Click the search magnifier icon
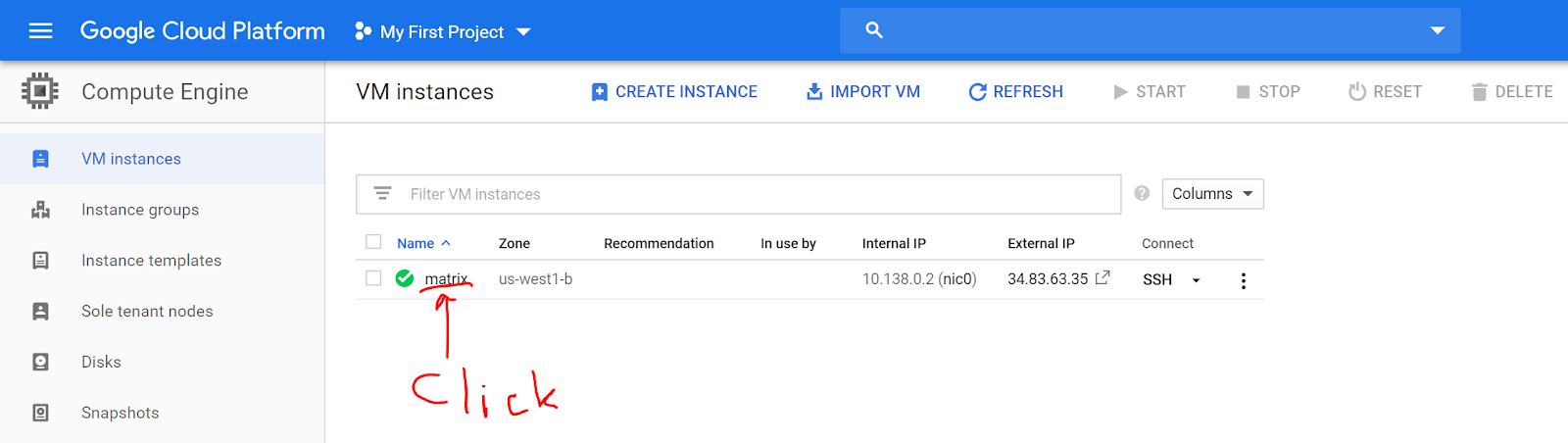 pos(874,30)
